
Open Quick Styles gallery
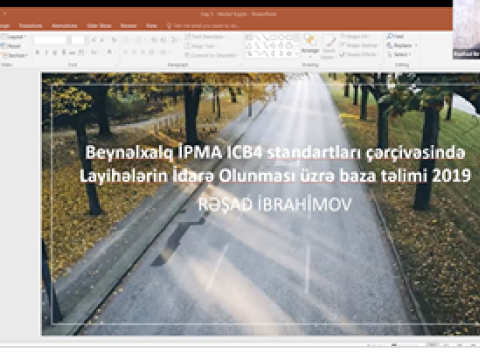(x=329, y=47)
